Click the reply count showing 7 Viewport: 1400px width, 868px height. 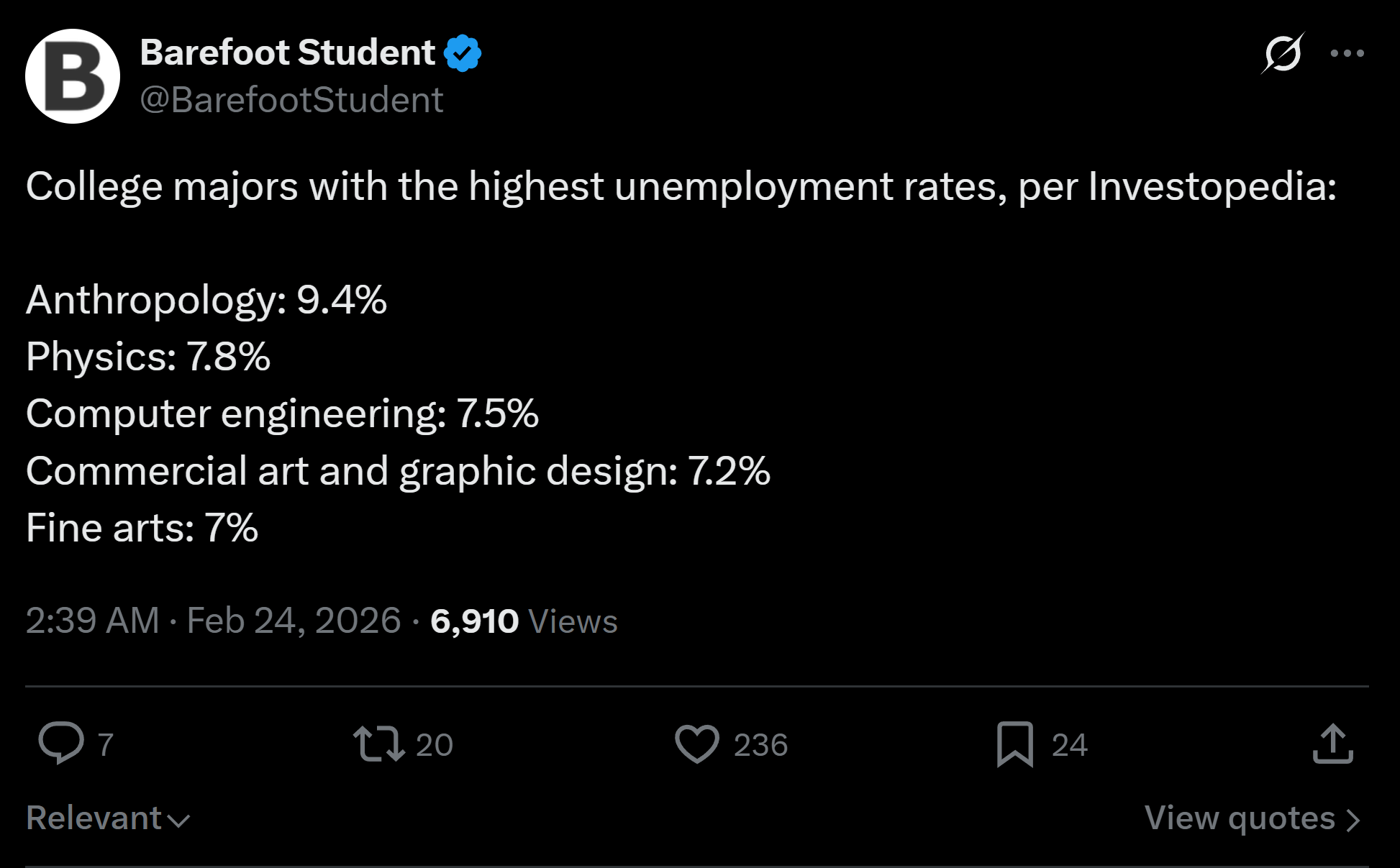pyautogui.click(x=105, y=745)
